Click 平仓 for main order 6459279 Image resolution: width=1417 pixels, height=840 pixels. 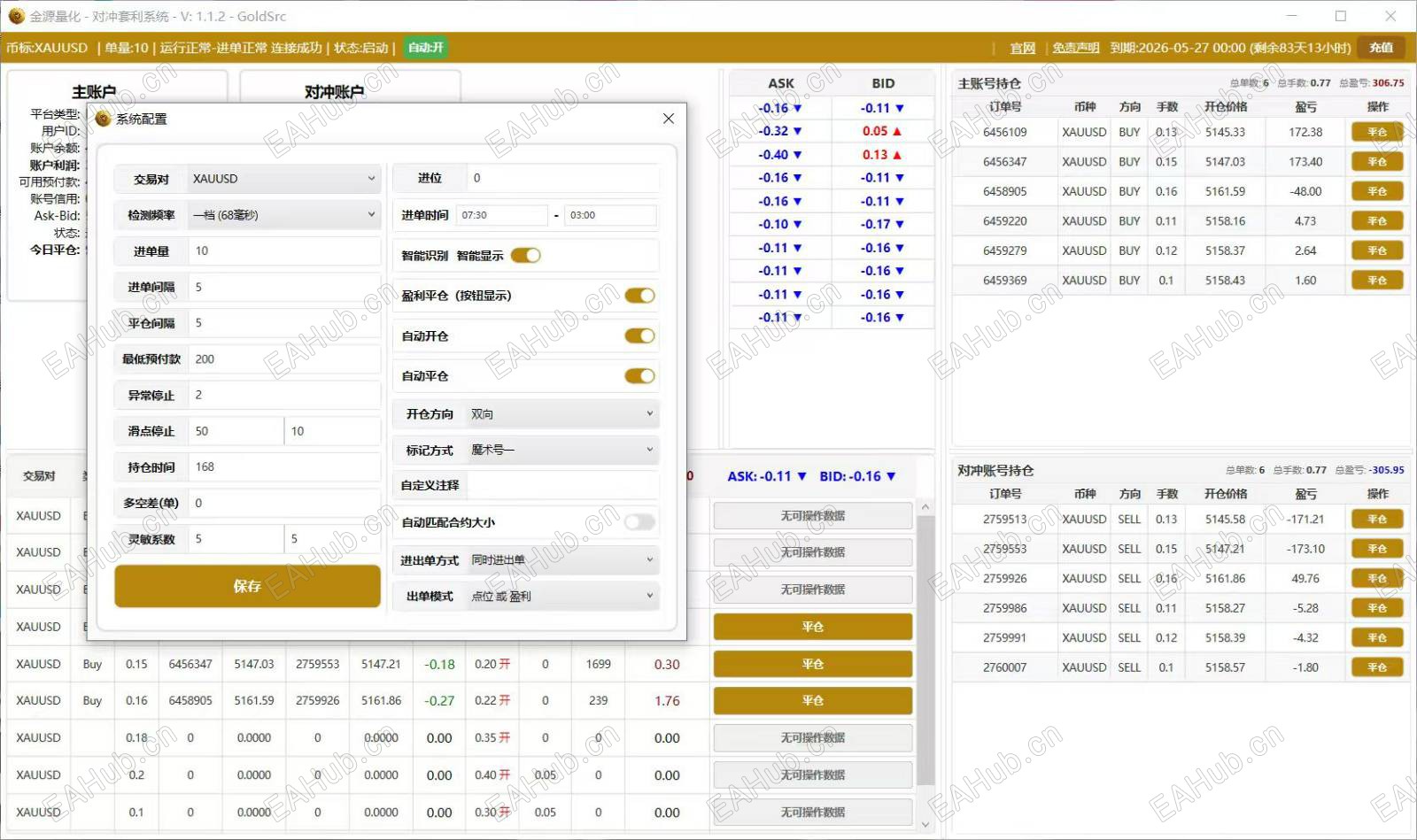[x=1377, y=250]
